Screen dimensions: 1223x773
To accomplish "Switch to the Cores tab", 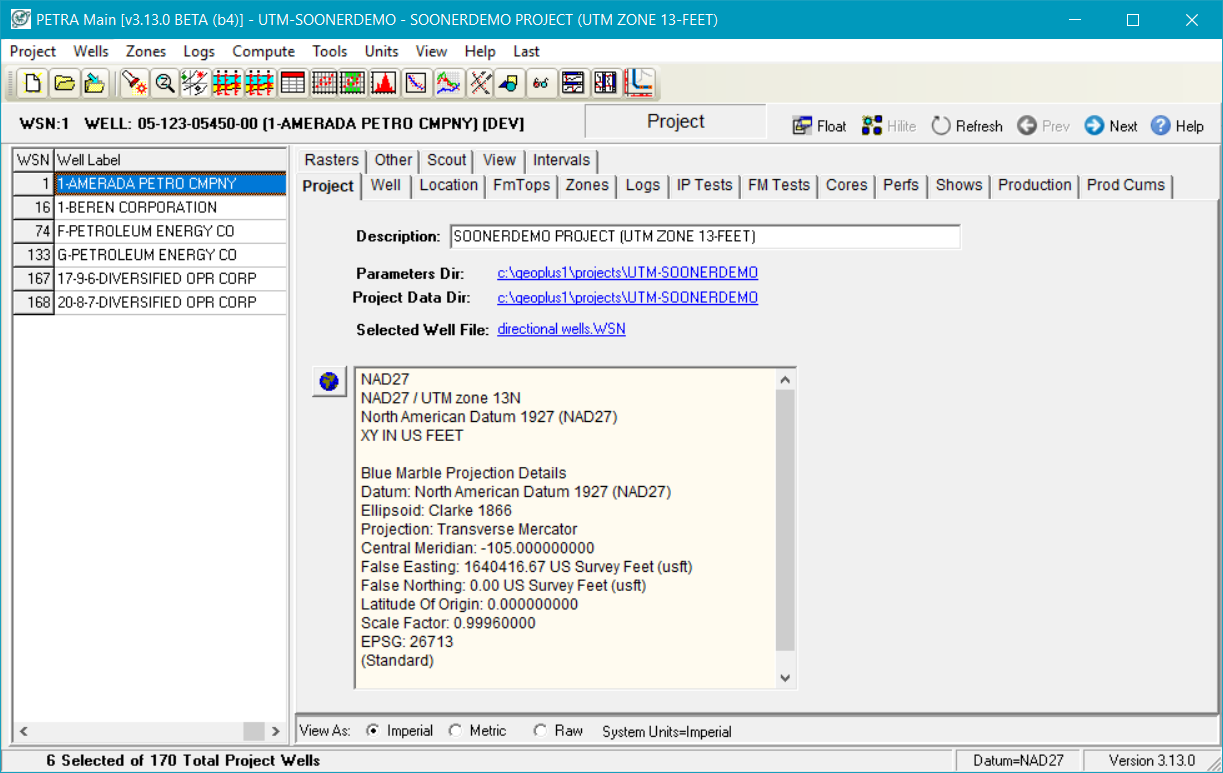I will tap(846, 185).
